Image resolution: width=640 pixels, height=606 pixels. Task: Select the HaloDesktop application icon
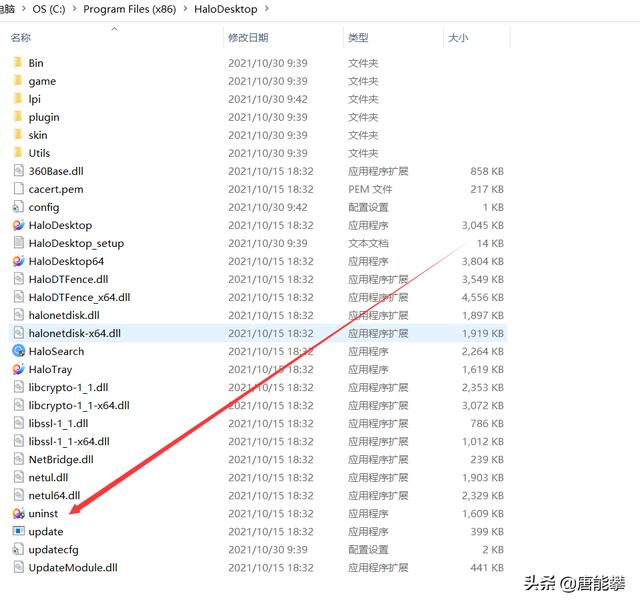[18, 225]
